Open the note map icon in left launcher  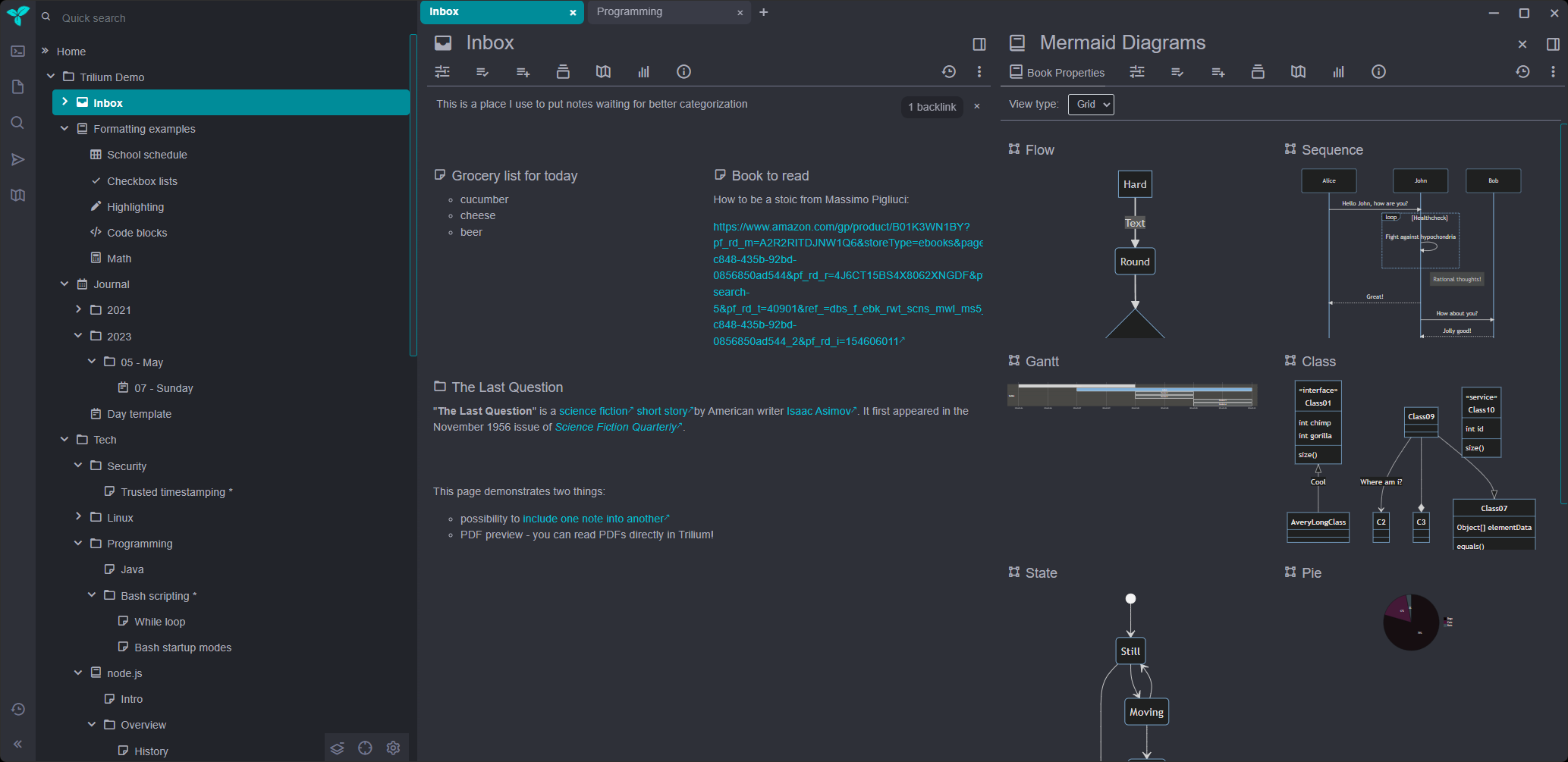pos(18,195)
